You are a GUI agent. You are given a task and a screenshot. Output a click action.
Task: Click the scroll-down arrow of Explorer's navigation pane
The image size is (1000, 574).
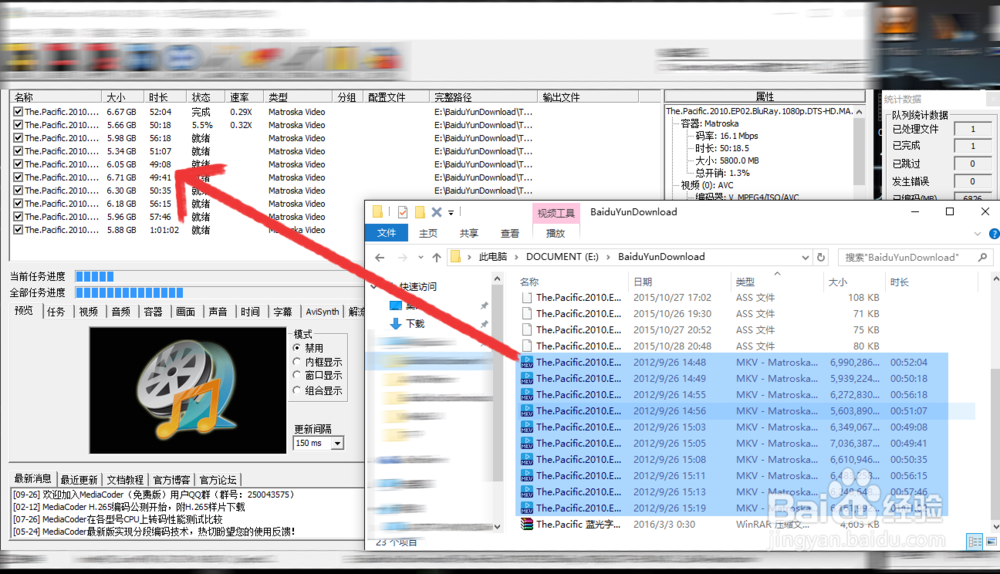click(x=497, y=527)
